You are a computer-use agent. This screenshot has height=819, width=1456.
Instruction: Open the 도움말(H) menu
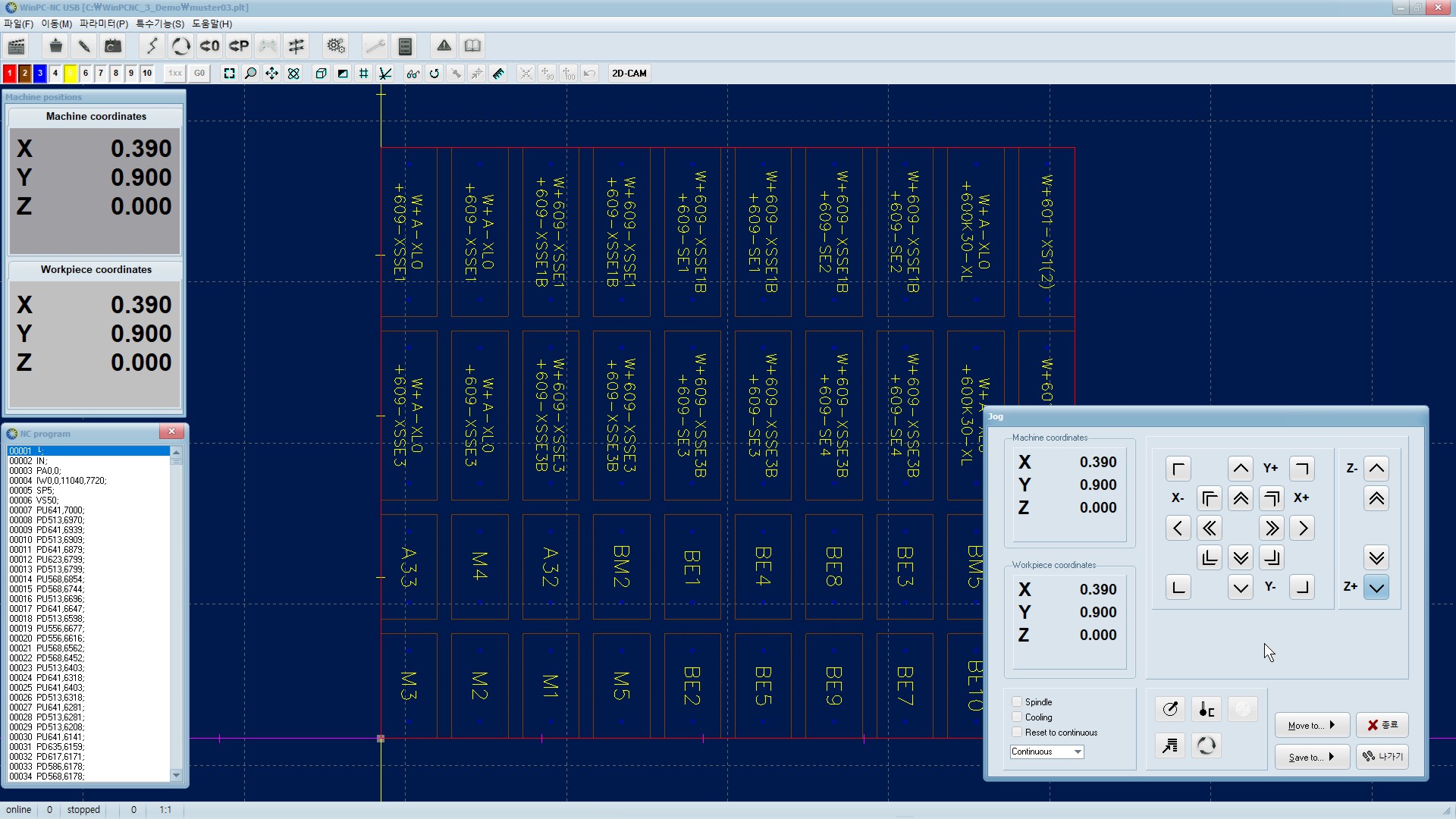click(x=212, y=24)
